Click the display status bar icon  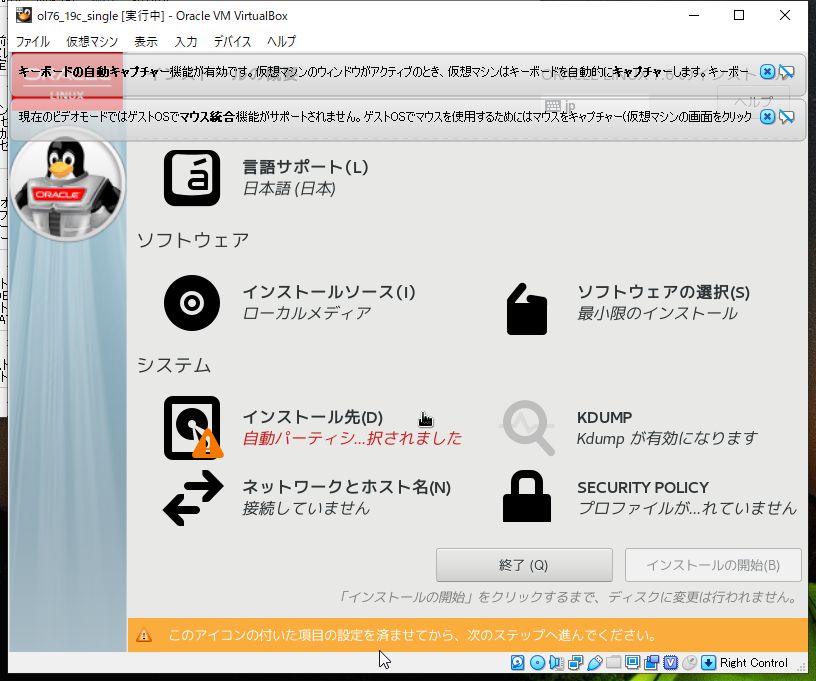coord(631,662)
